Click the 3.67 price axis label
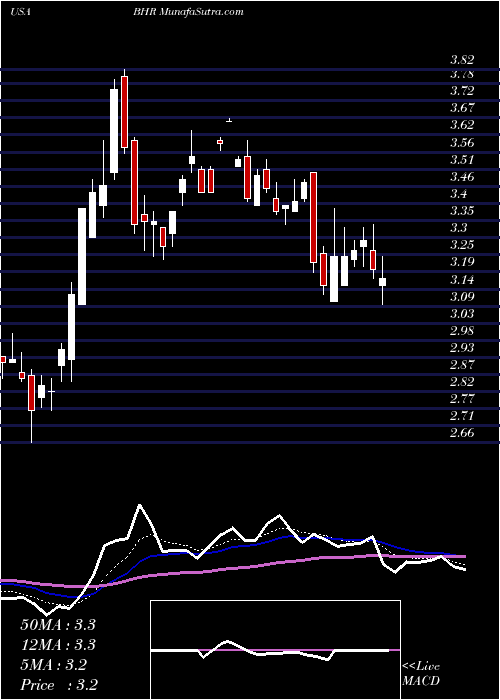 pos(462,108)
